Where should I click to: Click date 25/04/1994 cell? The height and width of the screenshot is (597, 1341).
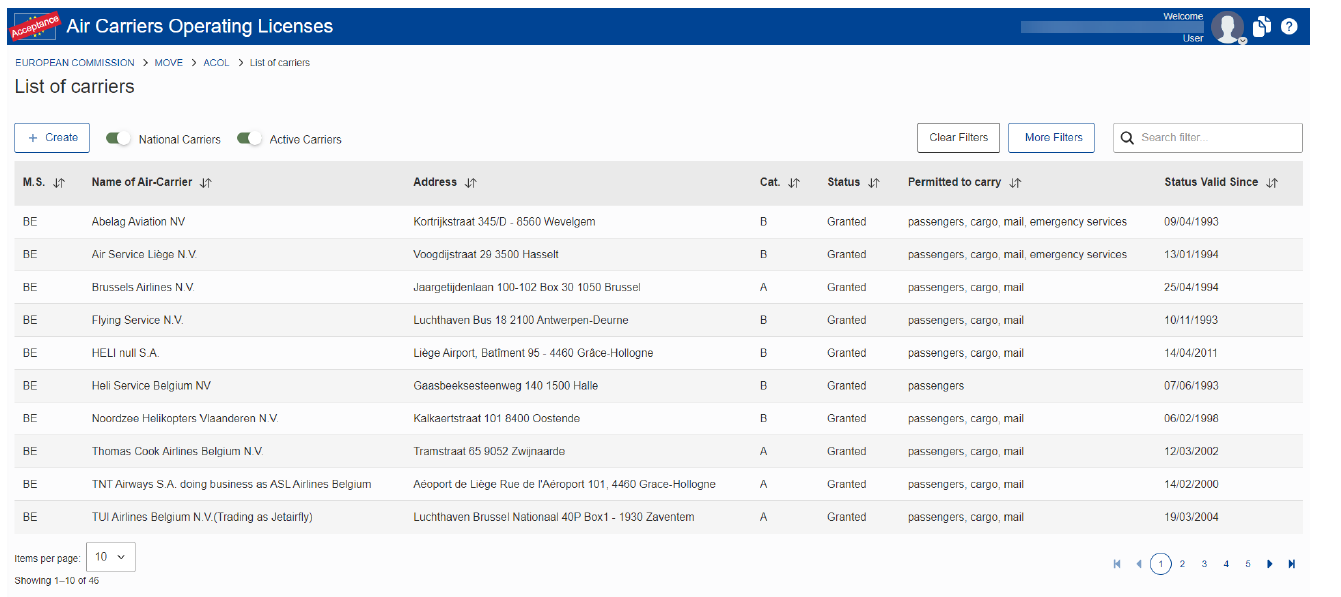(1191, 288)
